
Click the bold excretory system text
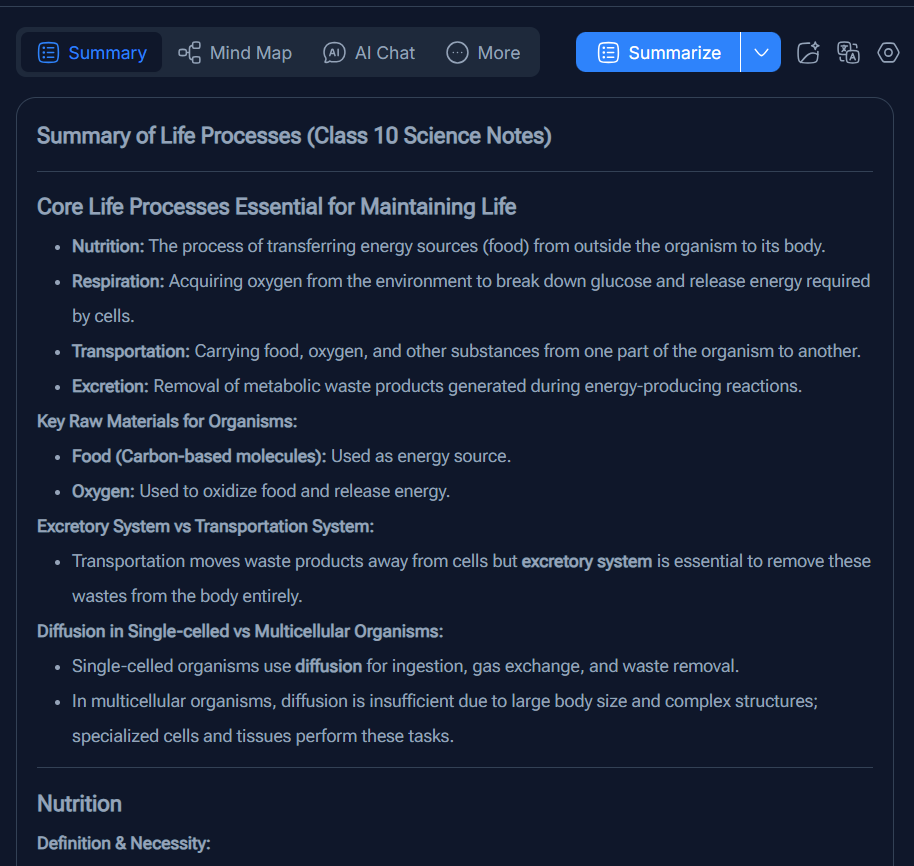(586, 561)
